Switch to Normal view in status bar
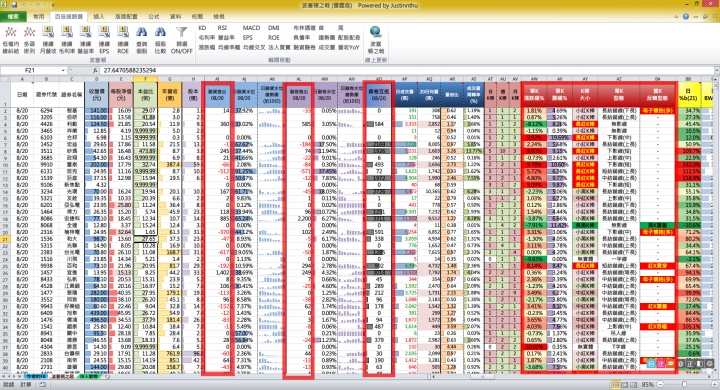Viewport: 720px width, 390px height. click(615, 384)
